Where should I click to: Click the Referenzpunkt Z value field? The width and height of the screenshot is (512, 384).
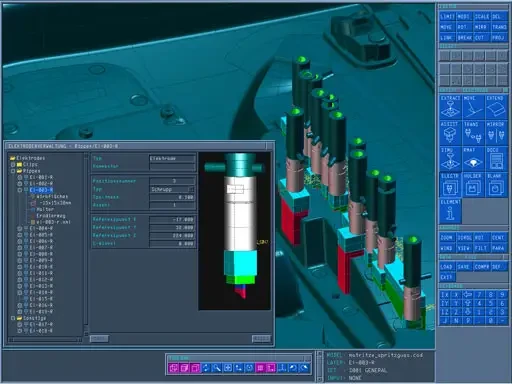click(x=172, y=236)
